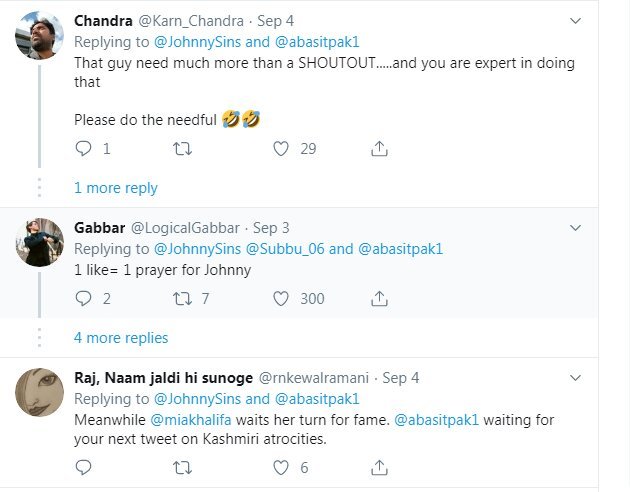Like Gabbar's tweet with 300 likes
The image size is (630, 492).
pos(281,298)
